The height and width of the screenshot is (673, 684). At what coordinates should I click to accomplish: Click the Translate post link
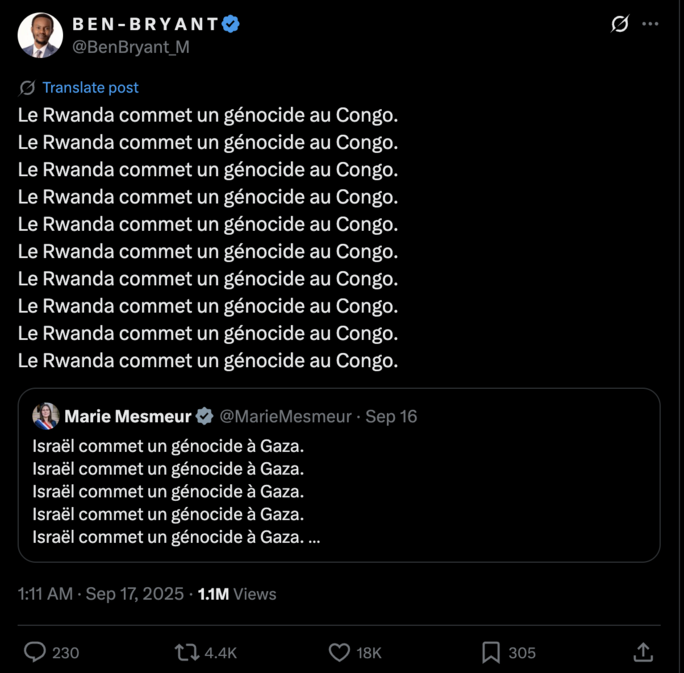tap(90, 88)
